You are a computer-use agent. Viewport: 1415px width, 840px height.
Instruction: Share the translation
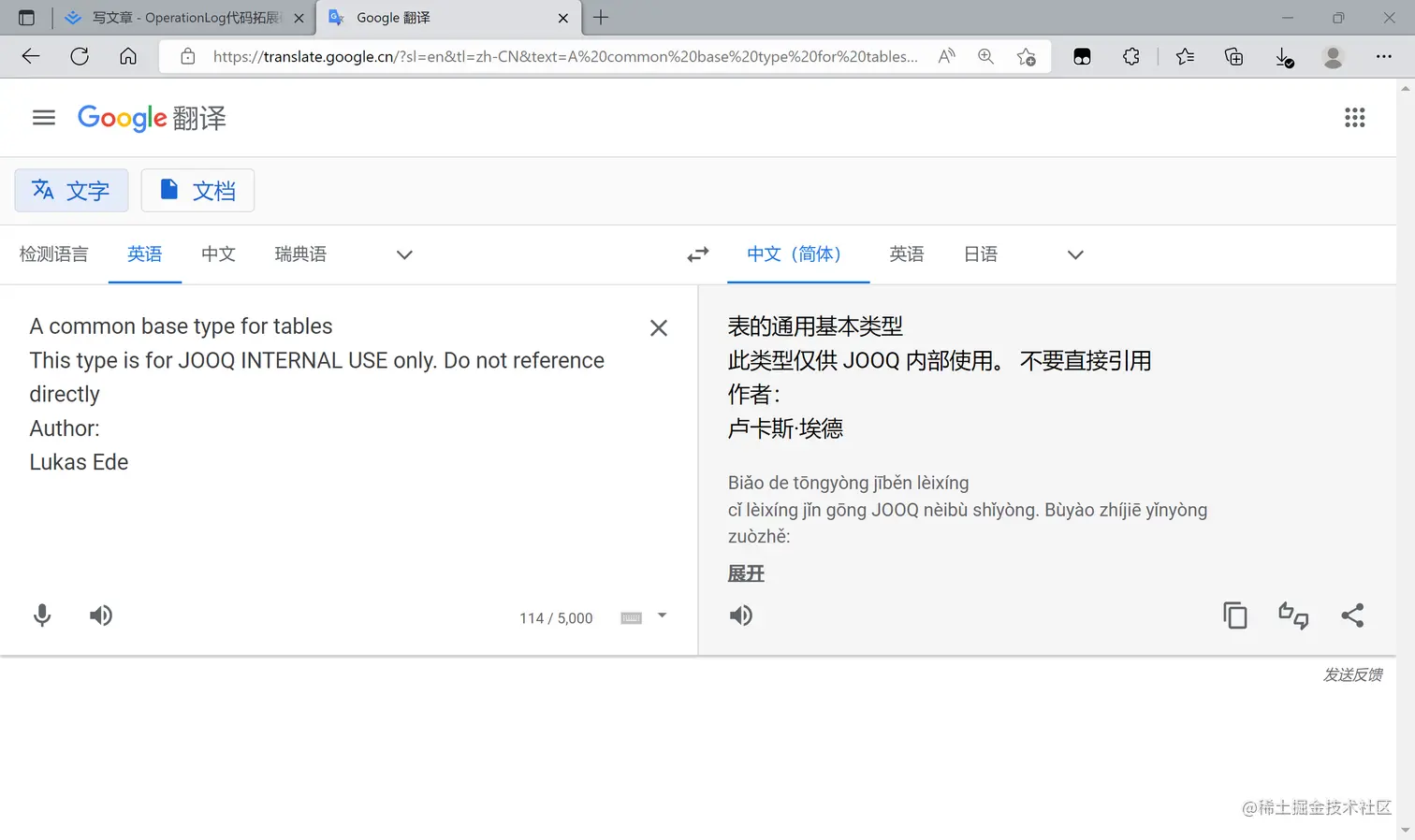coord(1352,616)
